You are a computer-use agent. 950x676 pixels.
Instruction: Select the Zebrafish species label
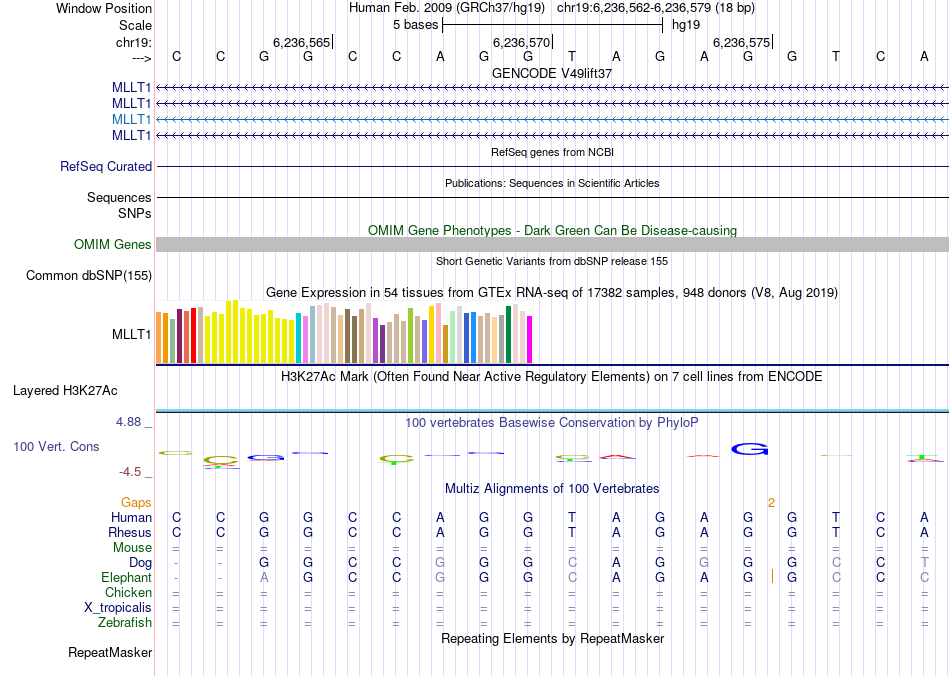tap(125, 622)
